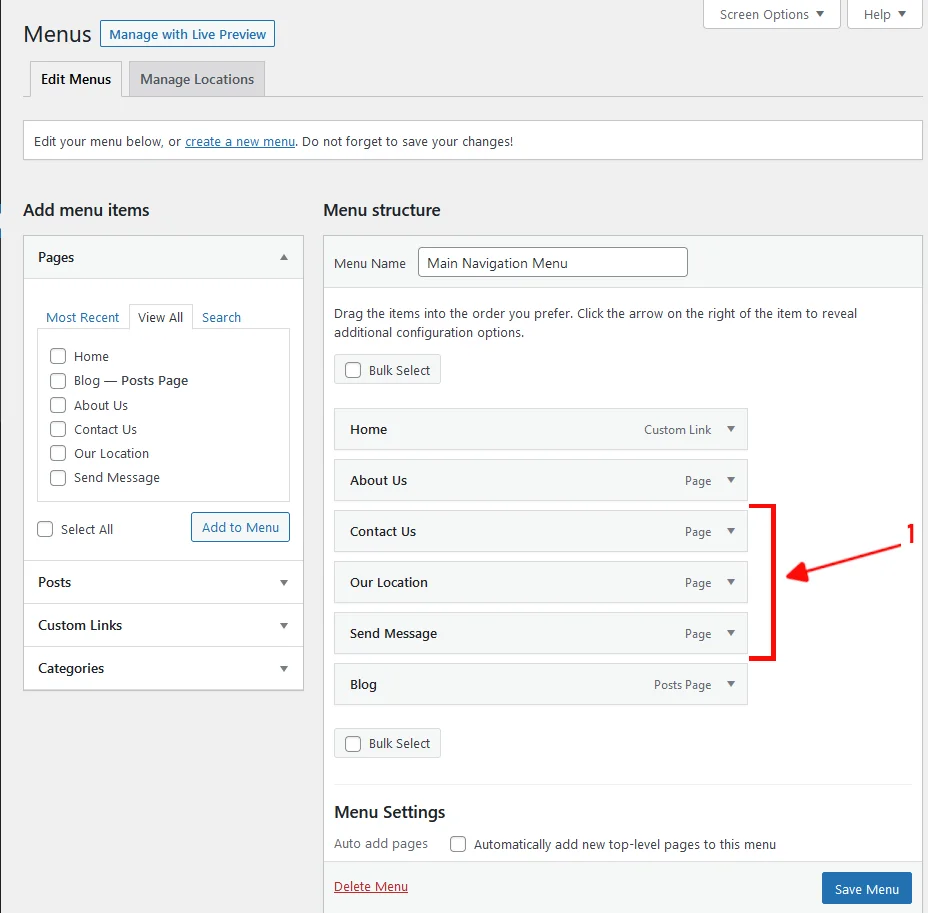Expand the About Us menu item arrow
Image resolution: width=928 pixels, height=913 pixels.
tap(731, 480)
